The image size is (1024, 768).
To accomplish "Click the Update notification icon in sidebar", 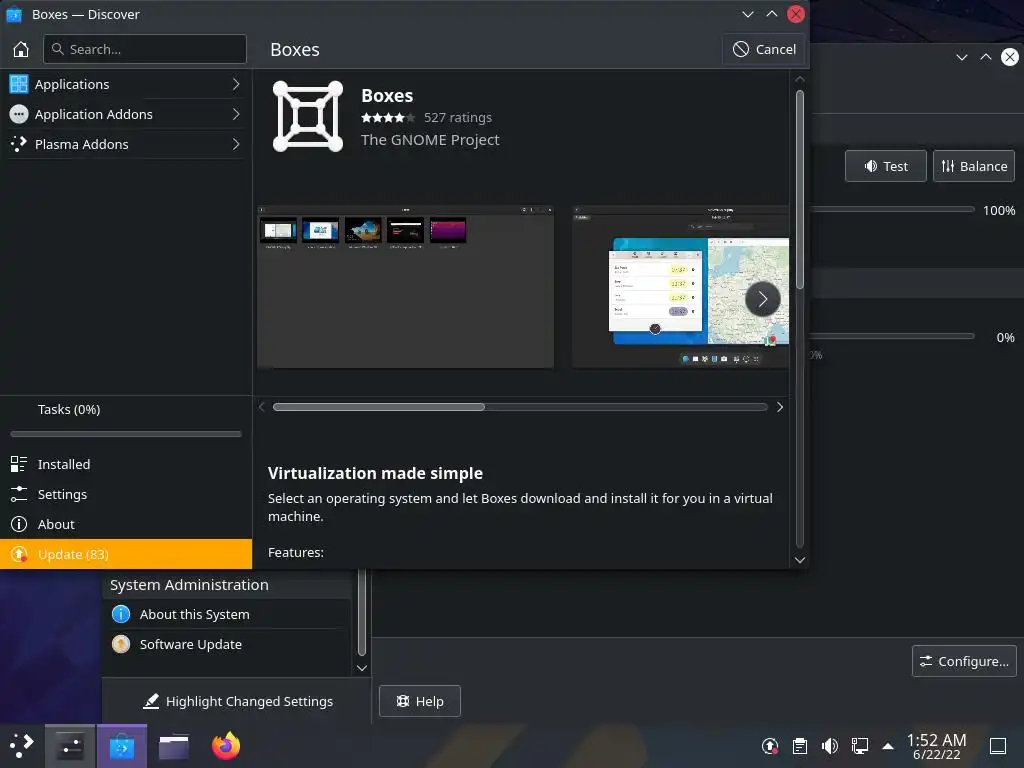I will point(19,554).
